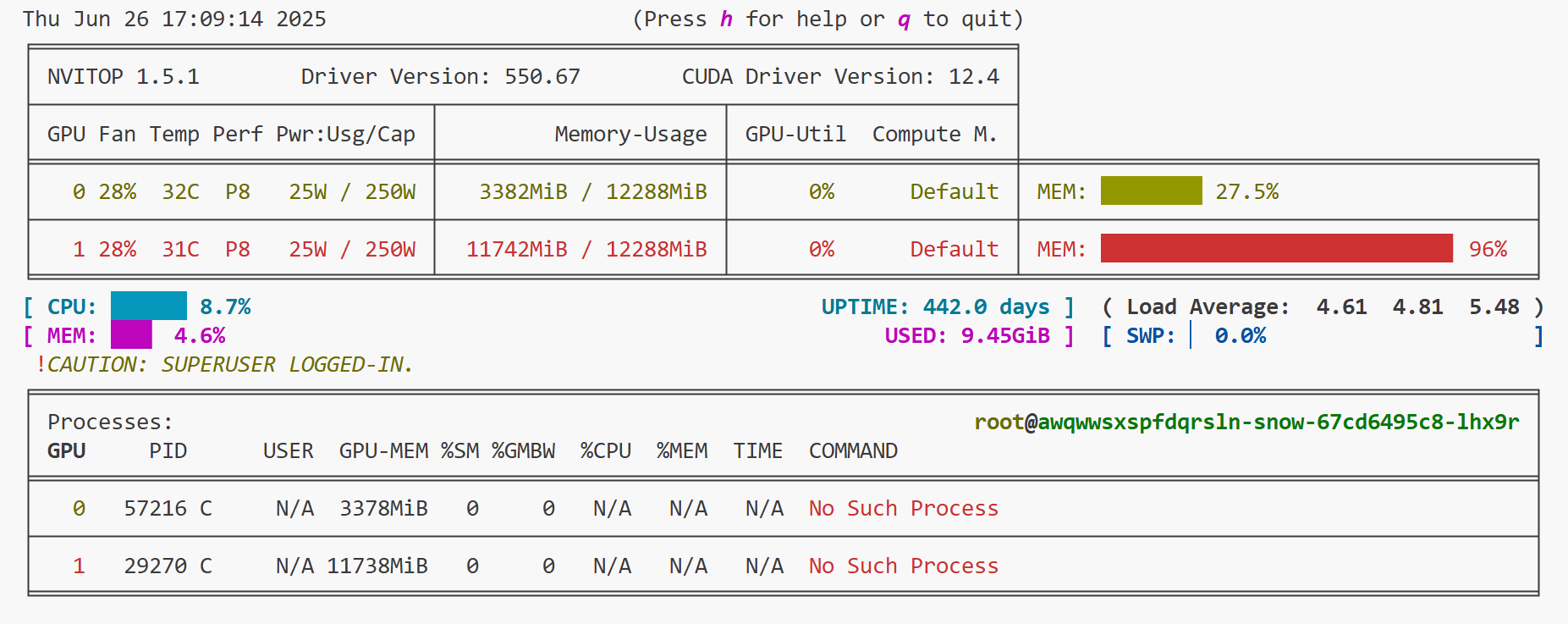The image size is (1568, 624).
Task: Select GPU 0 memory value '3382MiB / 12288MiB'
Action: [593, 191]
